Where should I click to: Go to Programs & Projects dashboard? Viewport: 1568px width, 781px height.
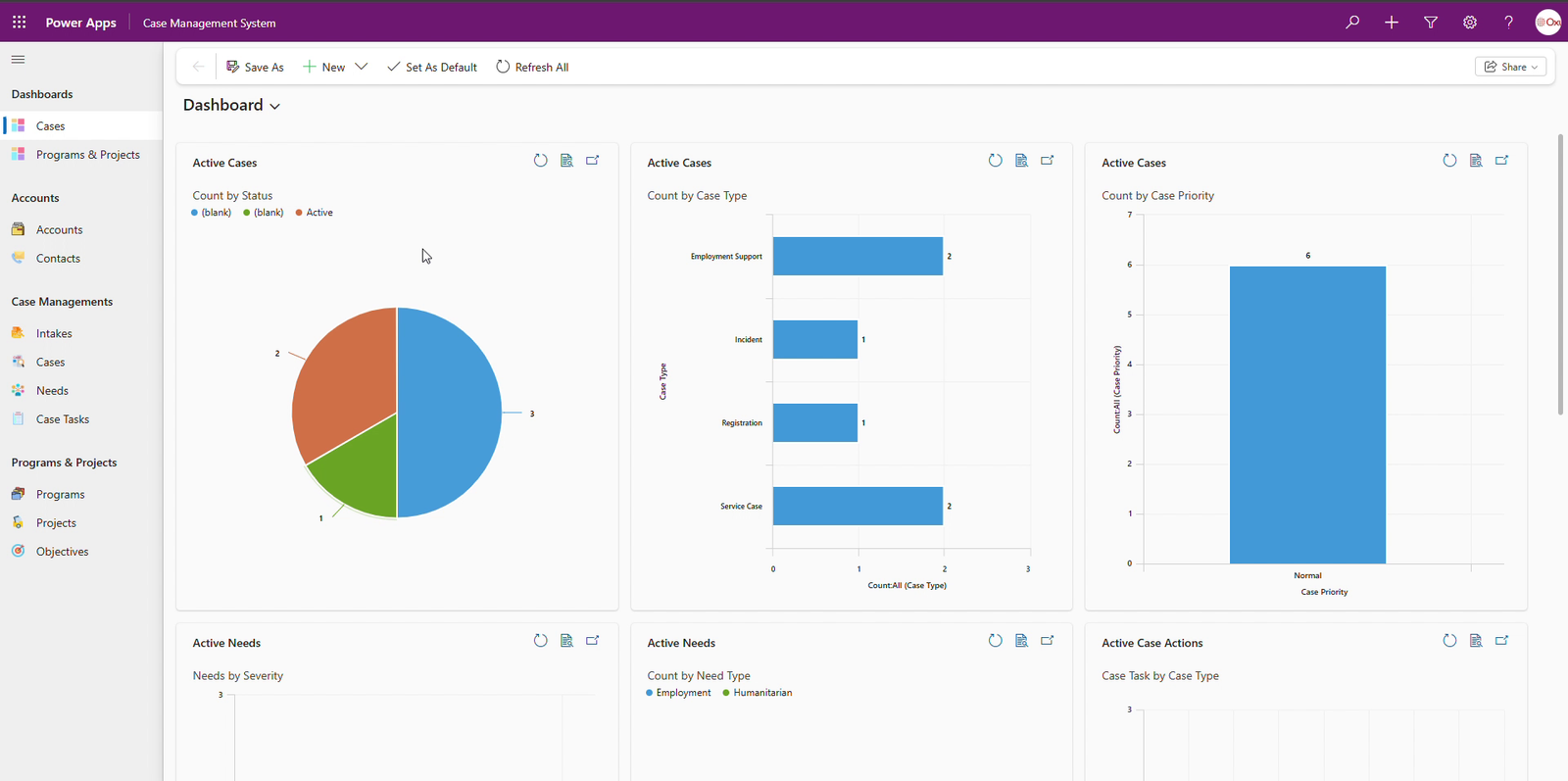point(87,155)
